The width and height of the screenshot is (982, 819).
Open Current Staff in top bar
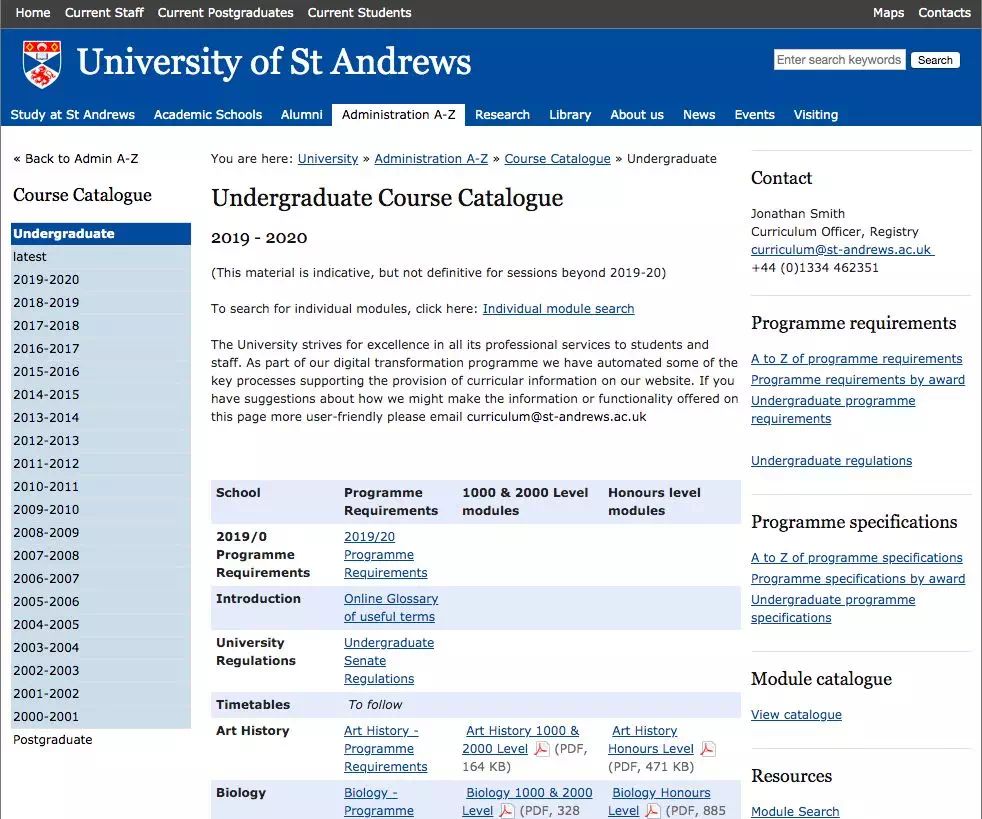(x=104, y=13)
